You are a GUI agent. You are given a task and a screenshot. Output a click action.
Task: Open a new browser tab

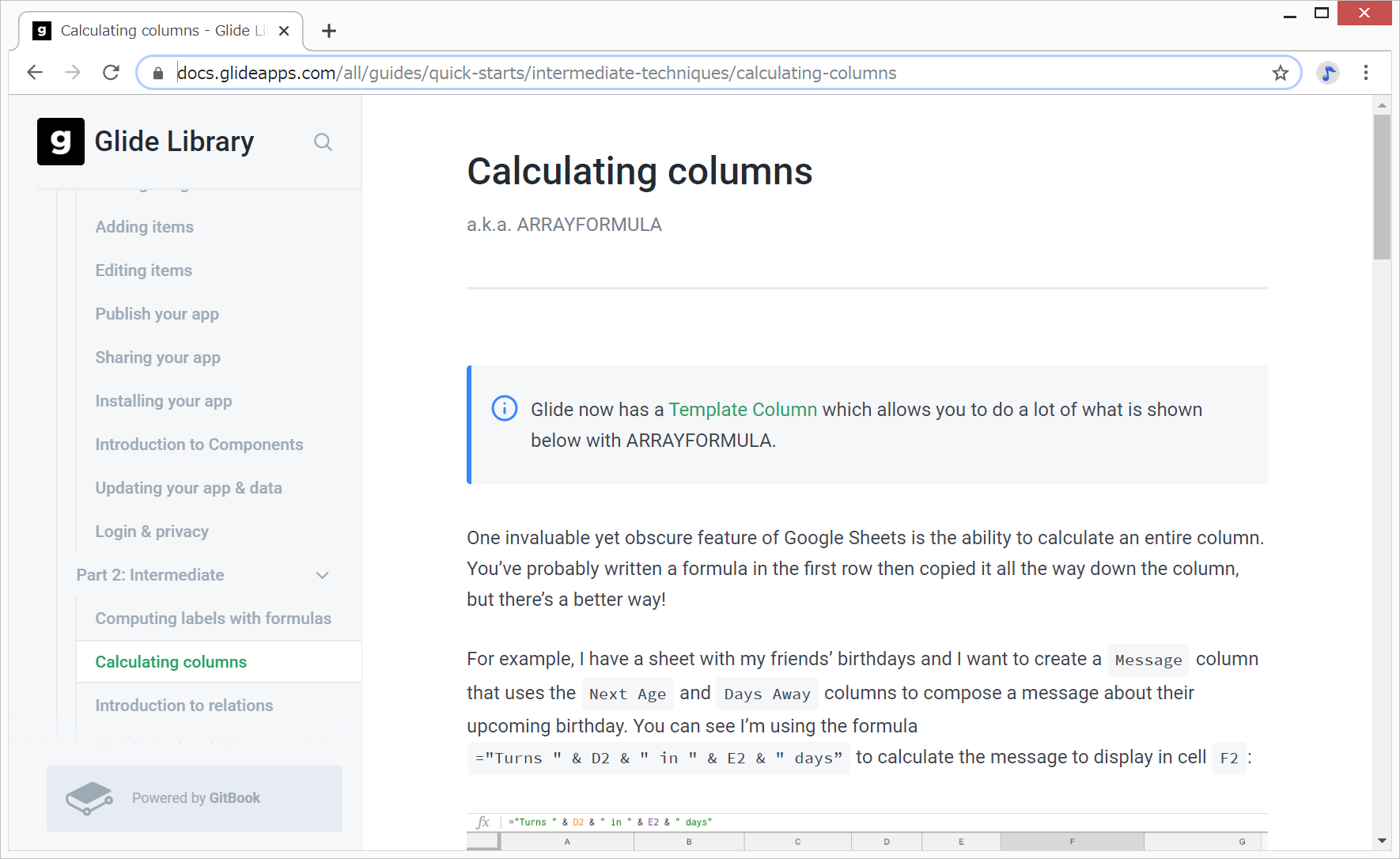[329, 31]
